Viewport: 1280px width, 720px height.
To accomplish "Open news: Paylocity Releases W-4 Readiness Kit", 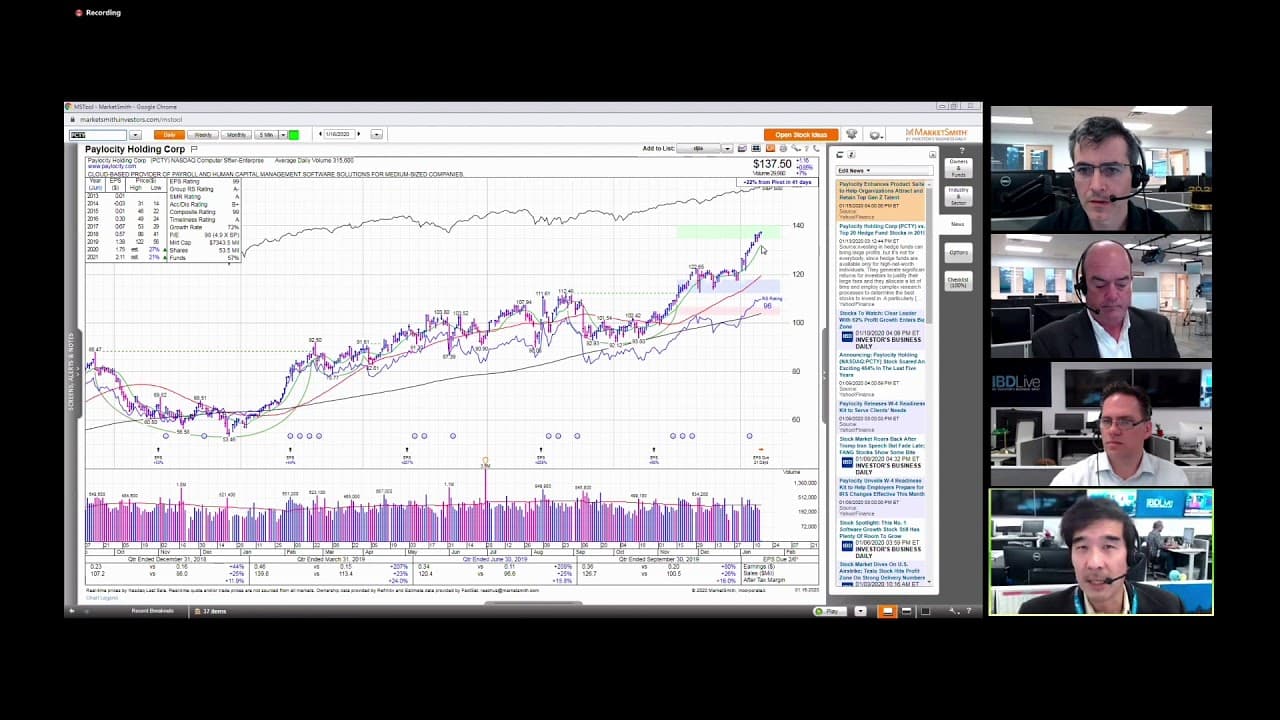I will pyautogui.click(x=882, y=406).
